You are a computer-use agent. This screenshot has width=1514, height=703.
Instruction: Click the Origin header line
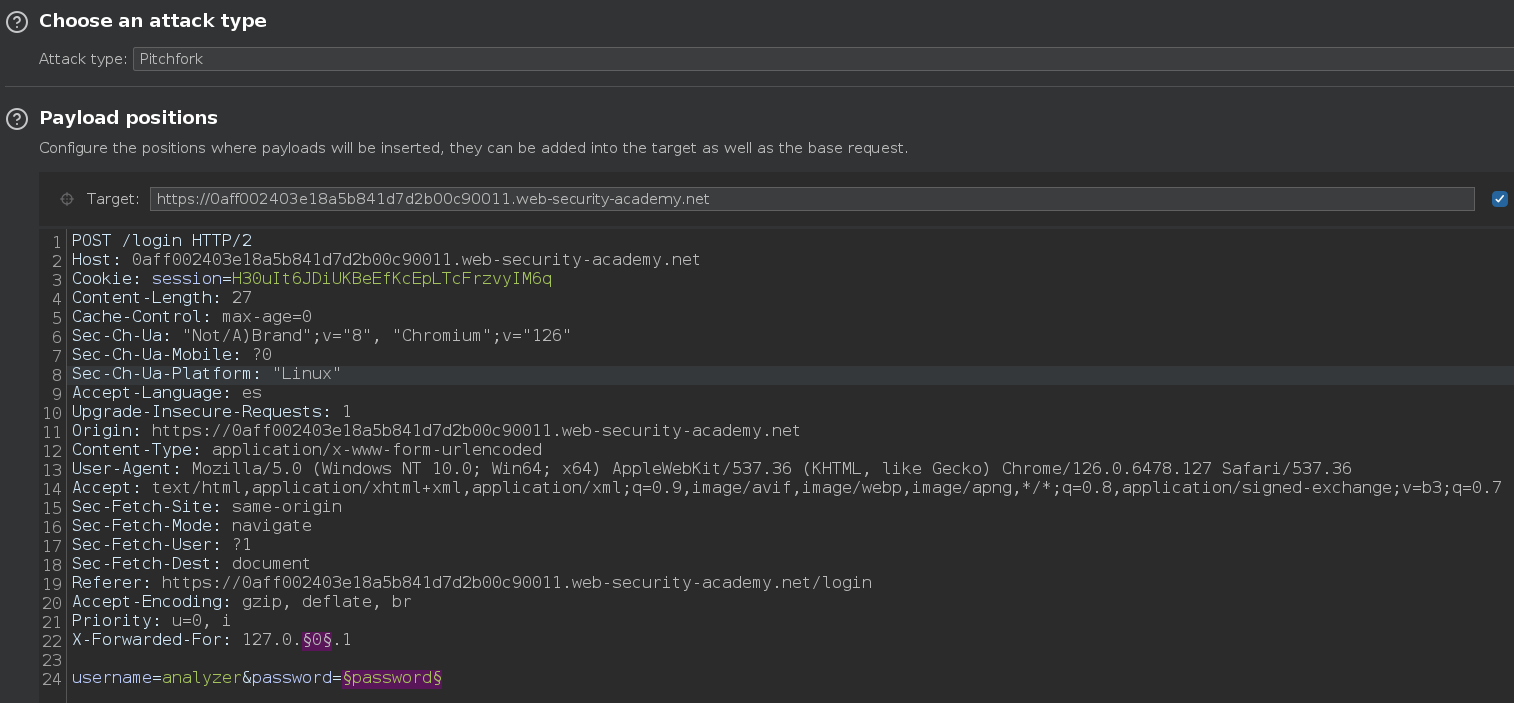435,431
